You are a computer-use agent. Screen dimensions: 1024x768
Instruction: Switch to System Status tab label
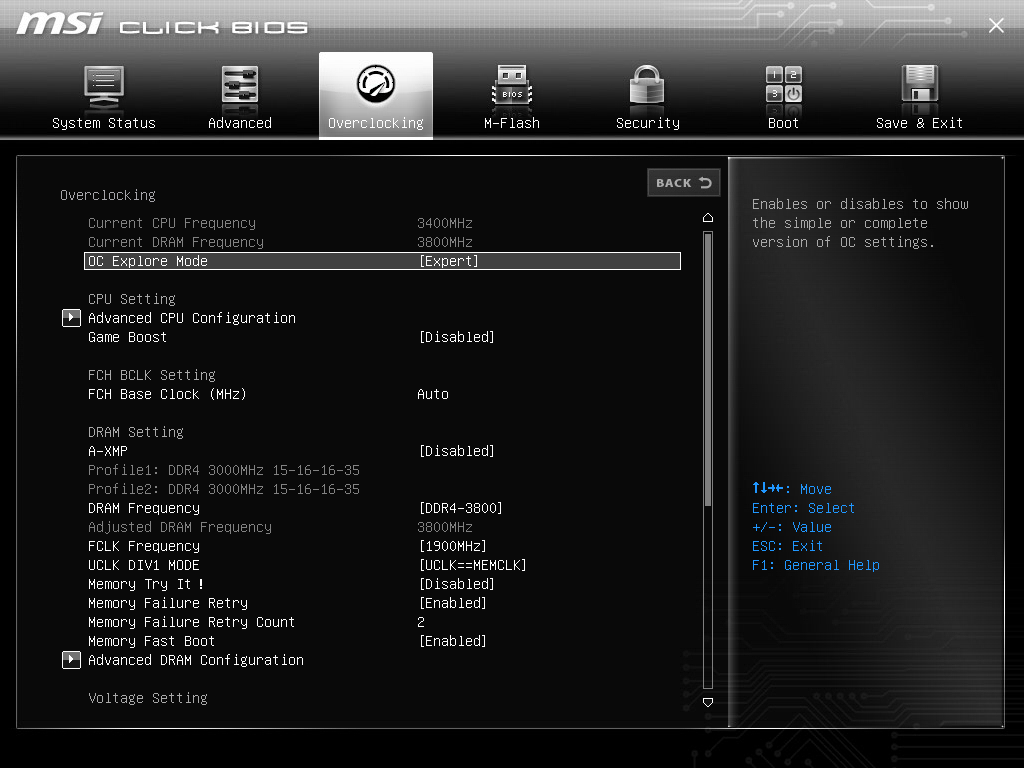tap(104, 123)
